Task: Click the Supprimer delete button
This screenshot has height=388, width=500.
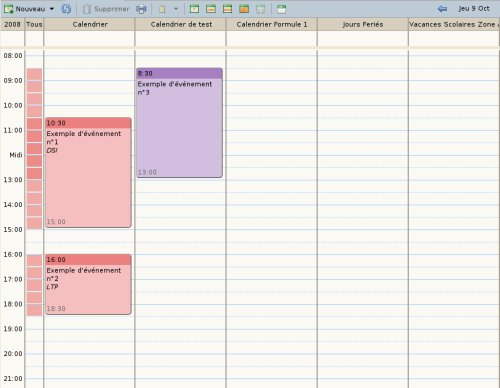Action: [106, 9]
